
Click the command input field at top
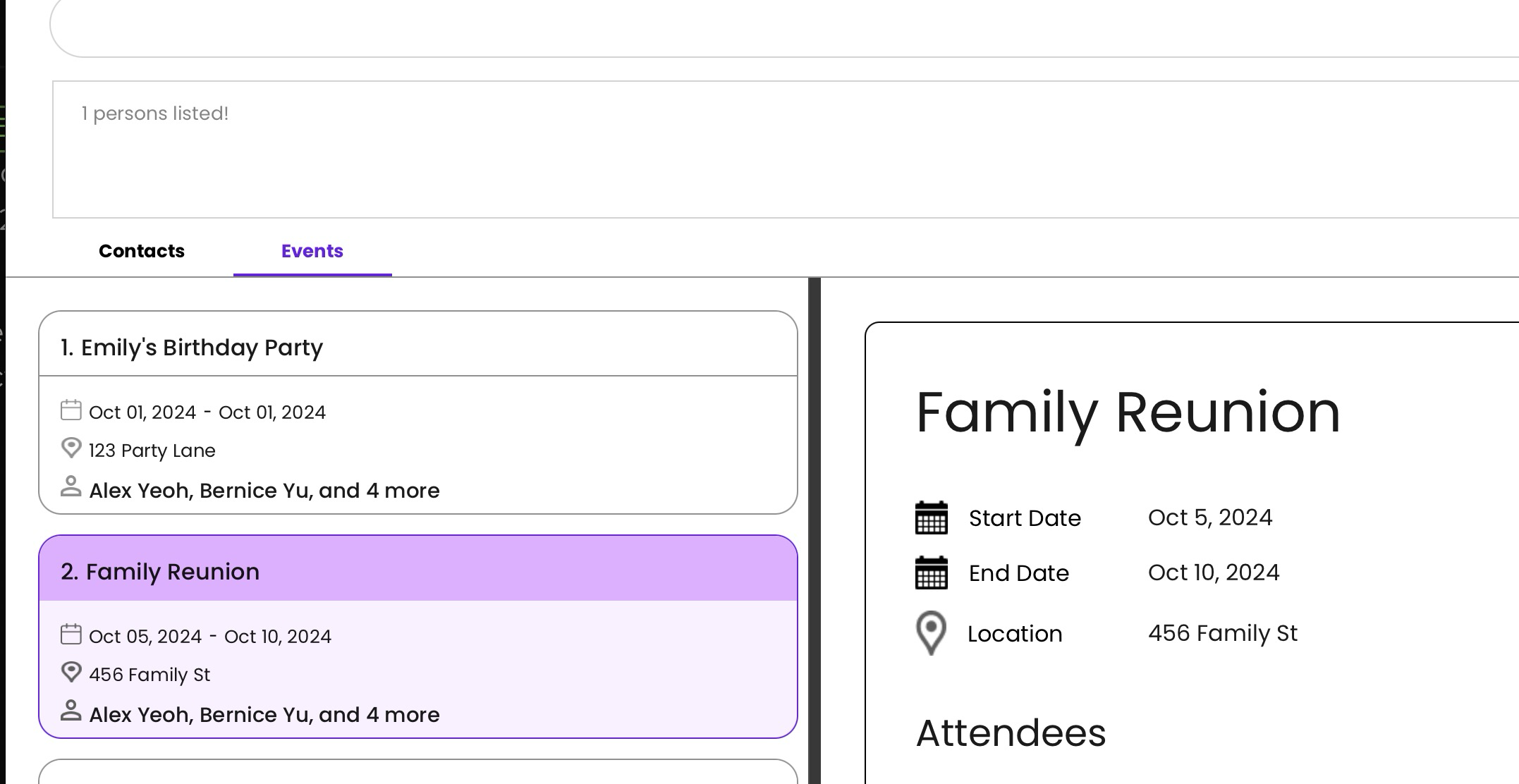tap(776, 28)
